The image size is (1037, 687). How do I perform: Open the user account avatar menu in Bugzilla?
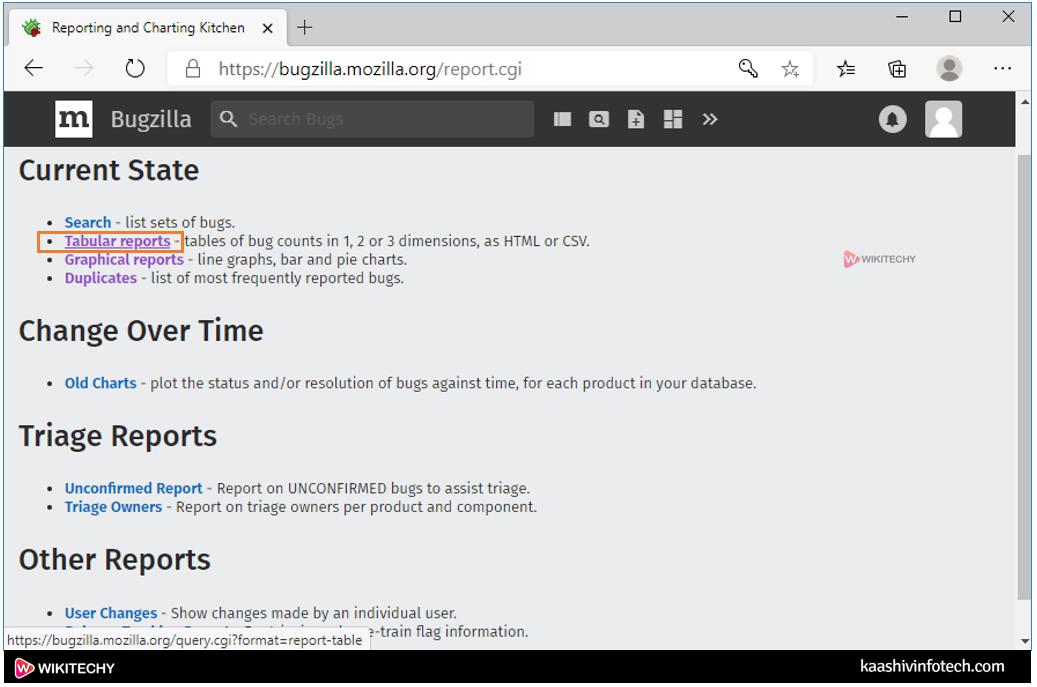pyautogui.click(x=943, y=119)
